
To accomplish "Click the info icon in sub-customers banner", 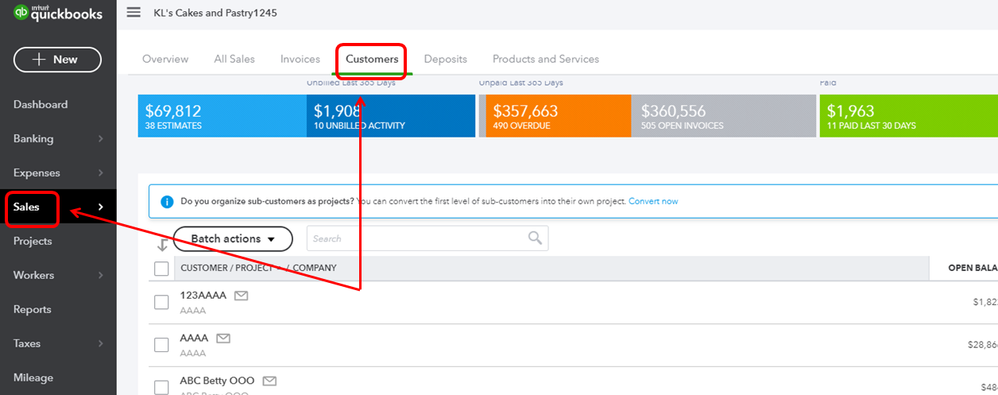I will pyautogui.click(x=167, y=202).
